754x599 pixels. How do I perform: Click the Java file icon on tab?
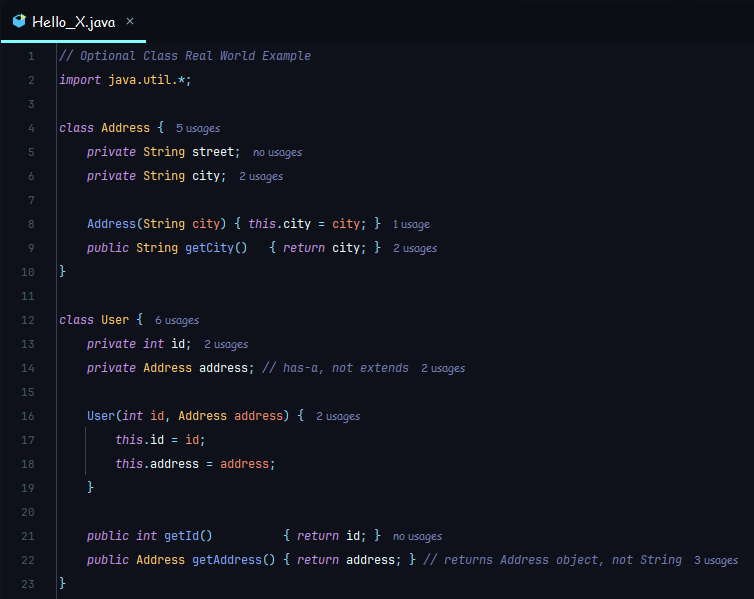click(x=19, y=21)
